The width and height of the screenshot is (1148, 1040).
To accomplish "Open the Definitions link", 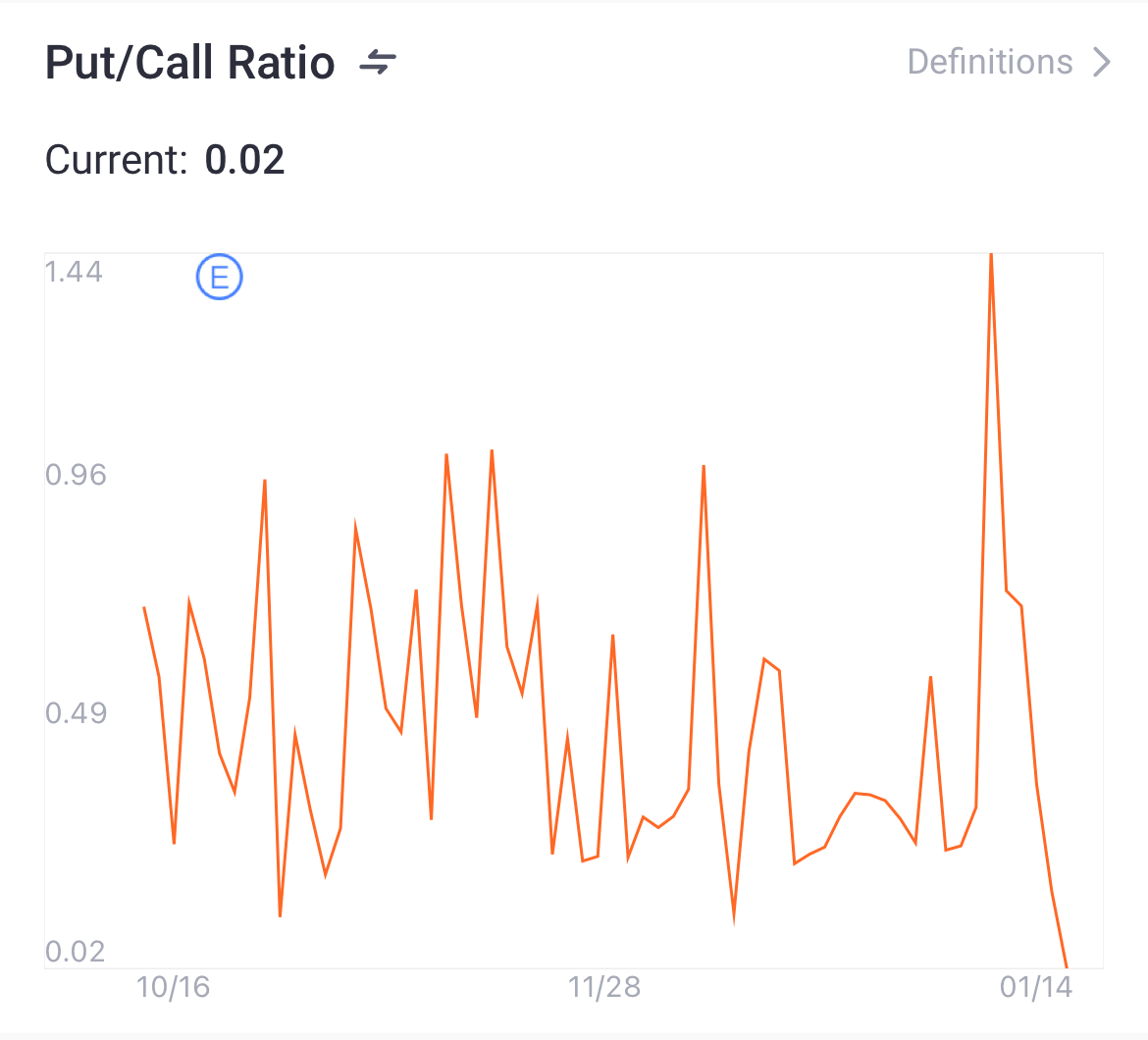I will [x=989, y=62].
